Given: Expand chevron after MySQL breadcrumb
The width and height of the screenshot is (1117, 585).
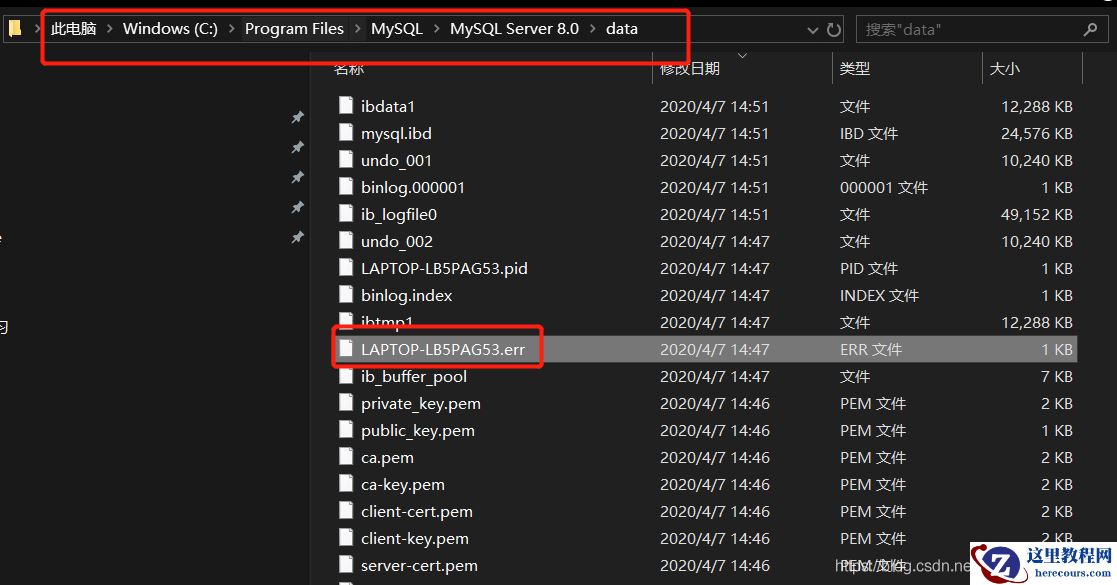Looking at the screenshot, I should point(436,29).
